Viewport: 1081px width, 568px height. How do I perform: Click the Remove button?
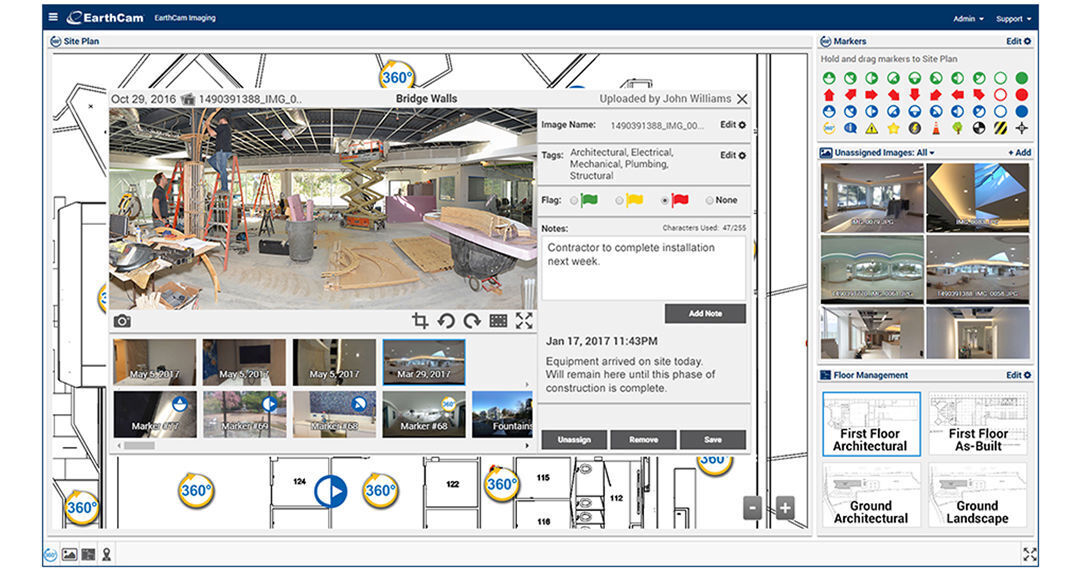coord(643,440)
